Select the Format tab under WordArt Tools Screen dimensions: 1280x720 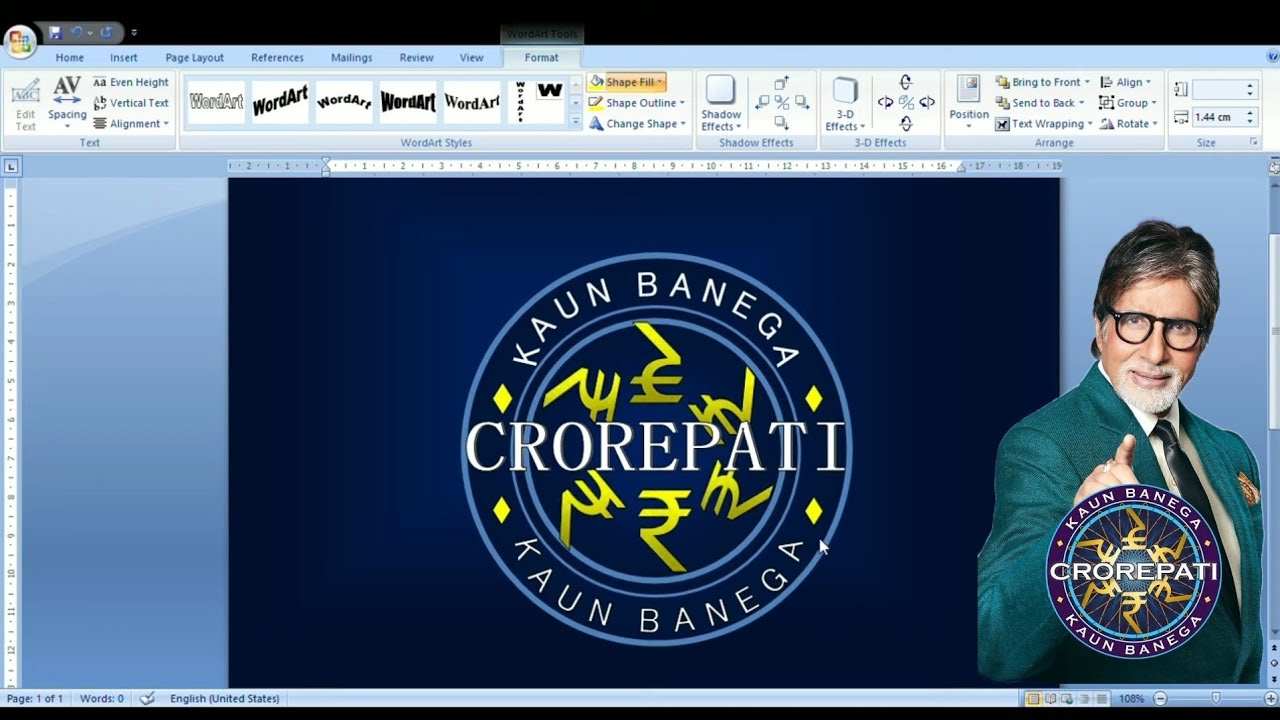pos(542,58)
